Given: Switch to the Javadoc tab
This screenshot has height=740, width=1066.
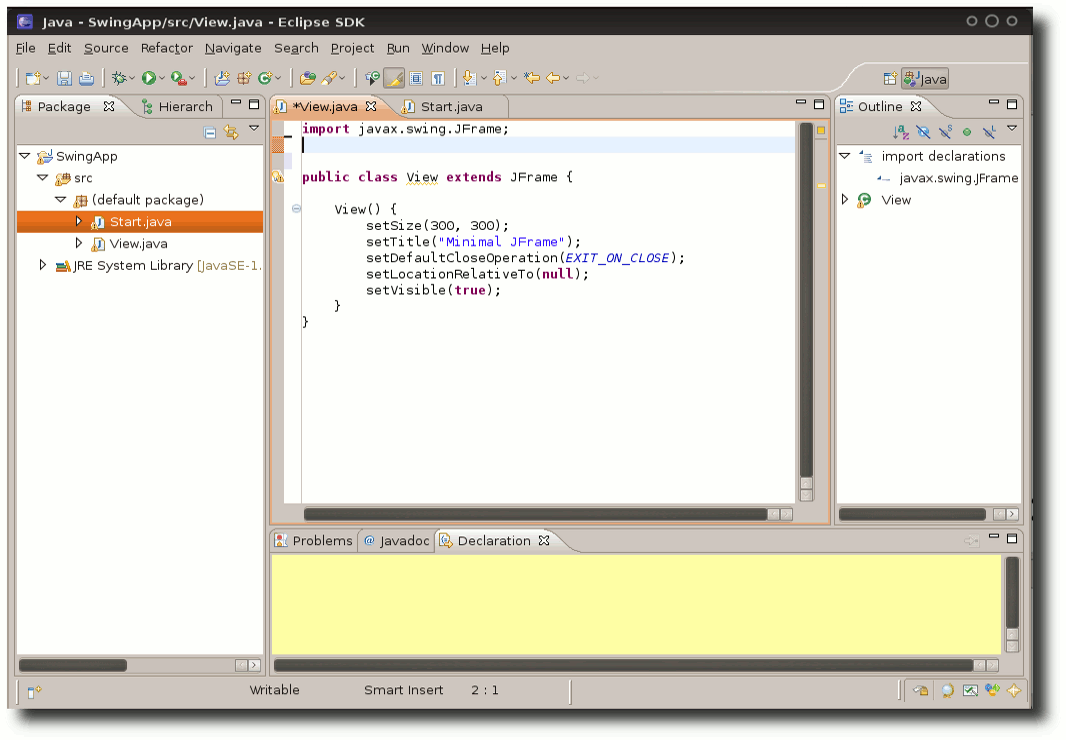Looking at the screenshot, I should pos(396,541).
